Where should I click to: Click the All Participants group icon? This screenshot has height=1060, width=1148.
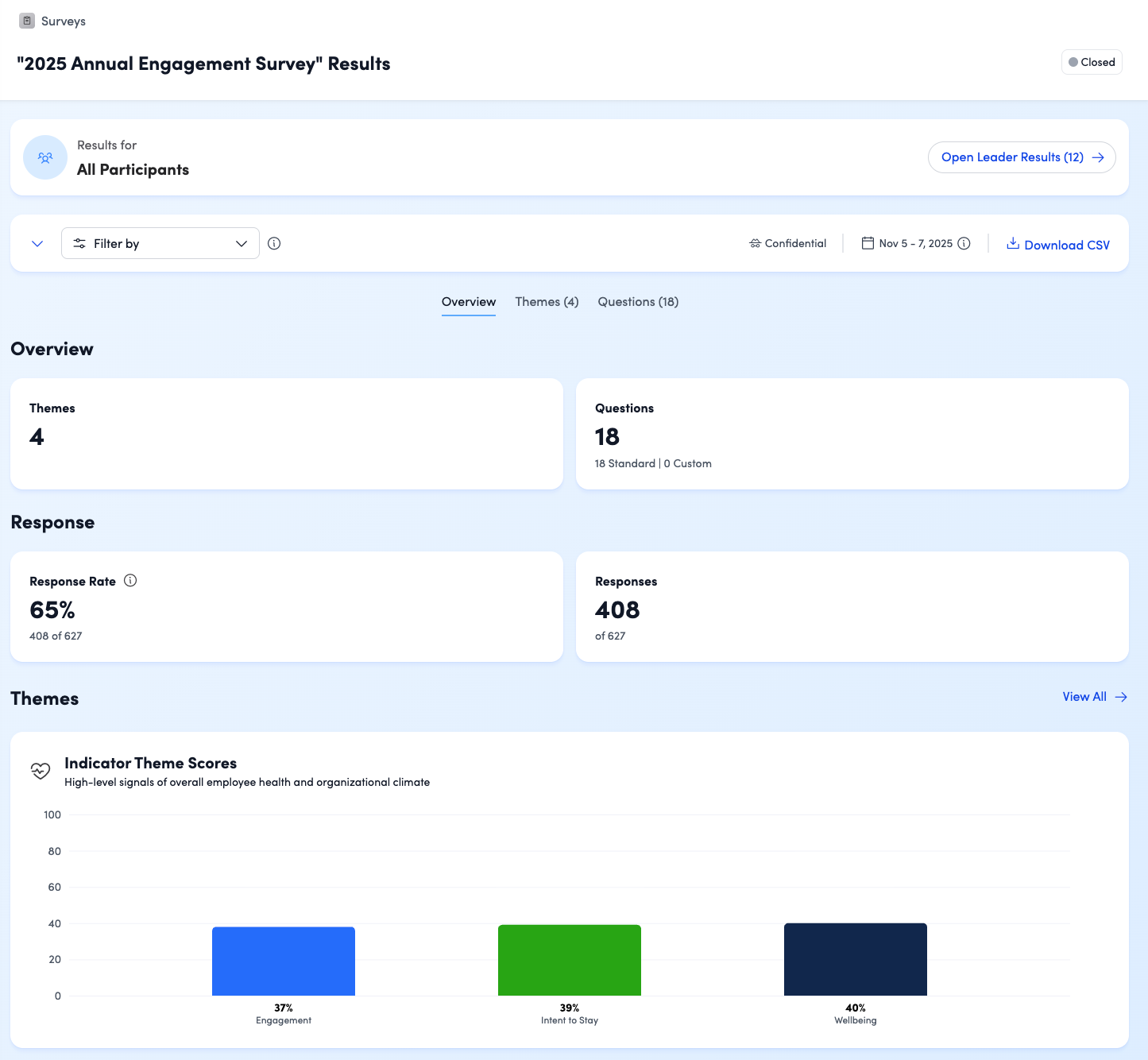[45, 157]
